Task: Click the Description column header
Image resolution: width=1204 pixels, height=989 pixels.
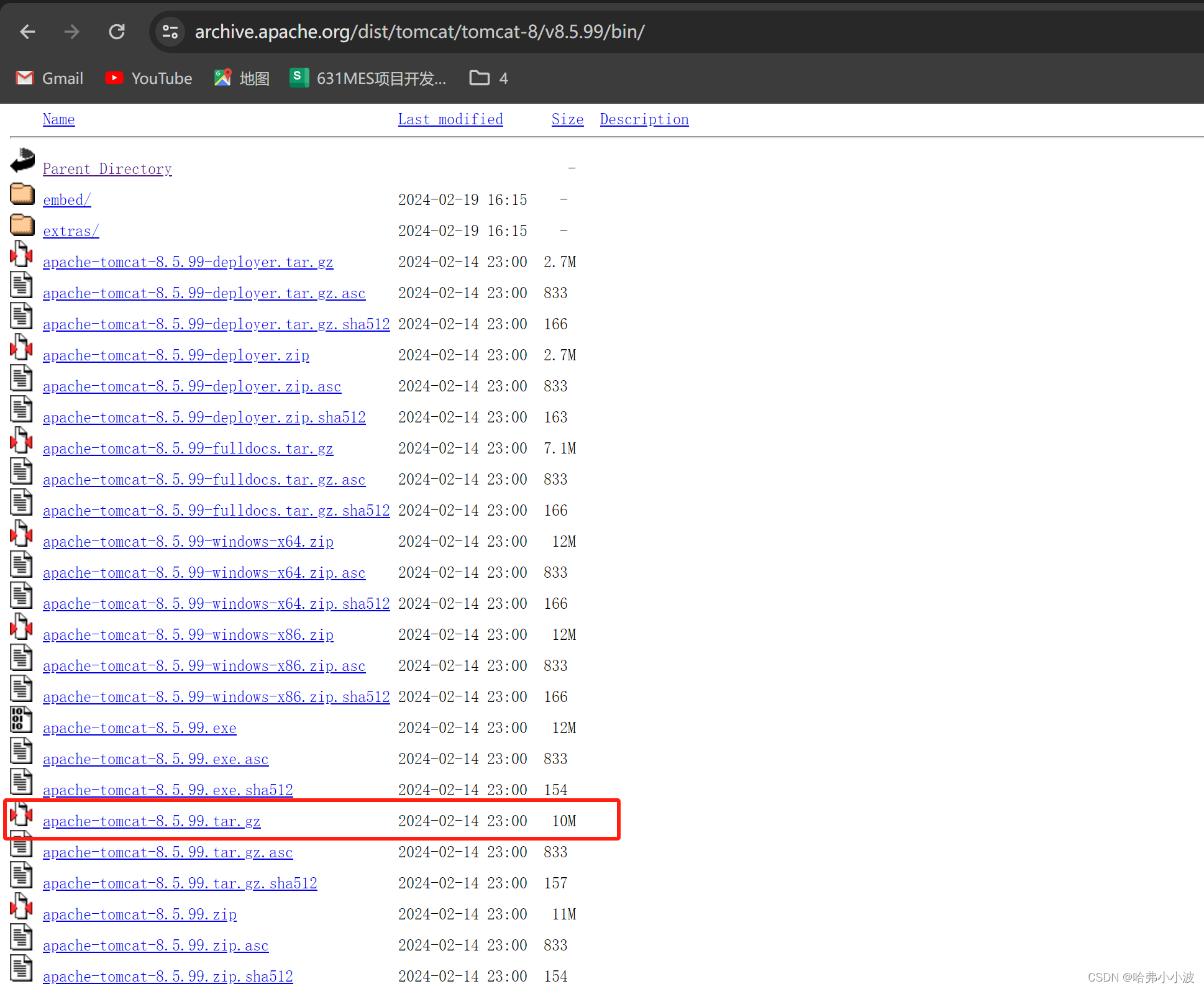Action: tap(644, 119)
